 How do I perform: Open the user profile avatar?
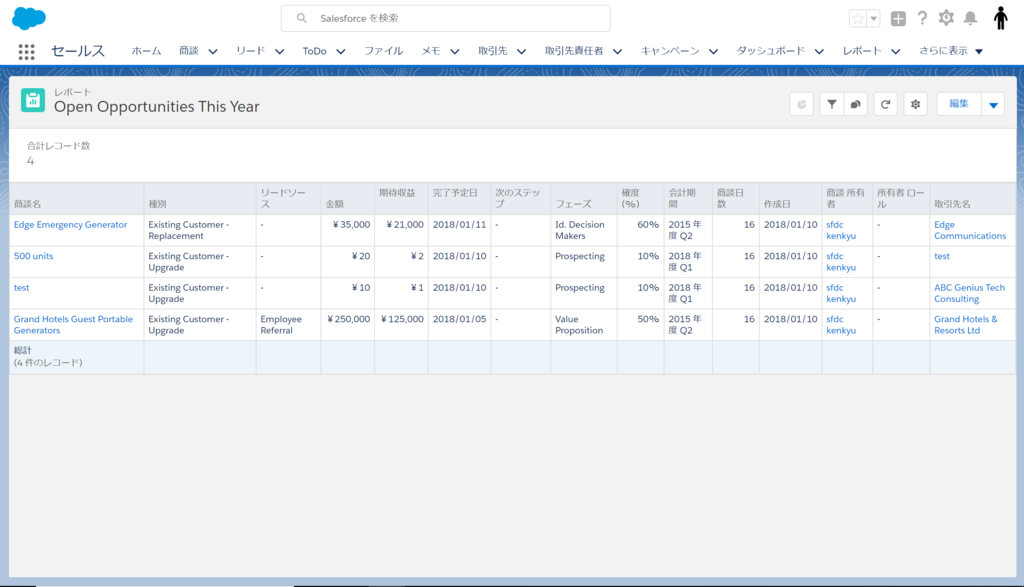click(1000, 18)
